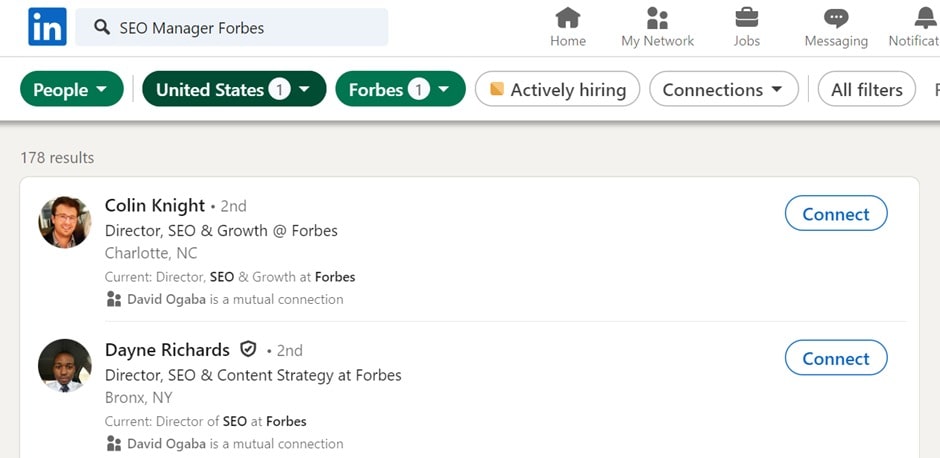Click the Actively hiring orange square icon

[496, 89]
